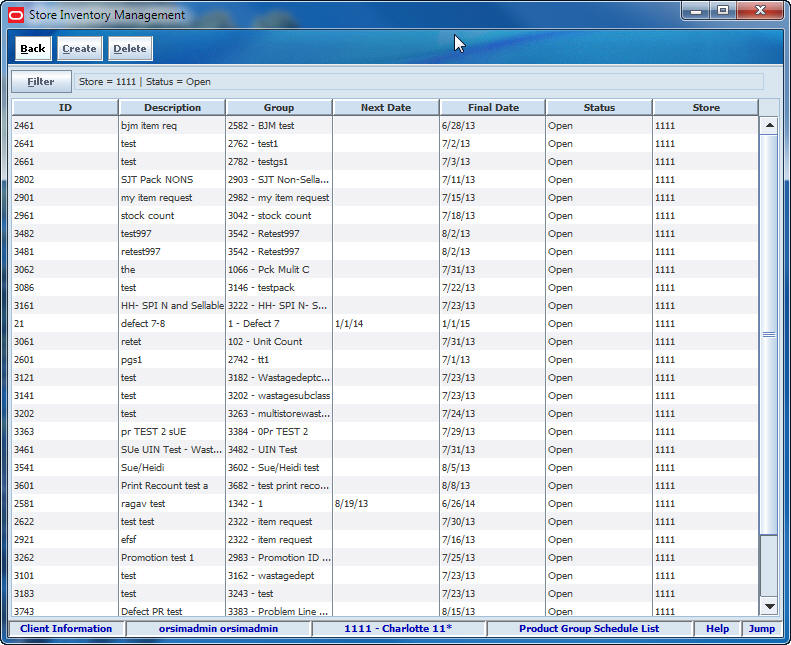The height and width of the screenshot is (645, 791).
Task: Click group '2762 - test1'
Action: tap(253, 144)
